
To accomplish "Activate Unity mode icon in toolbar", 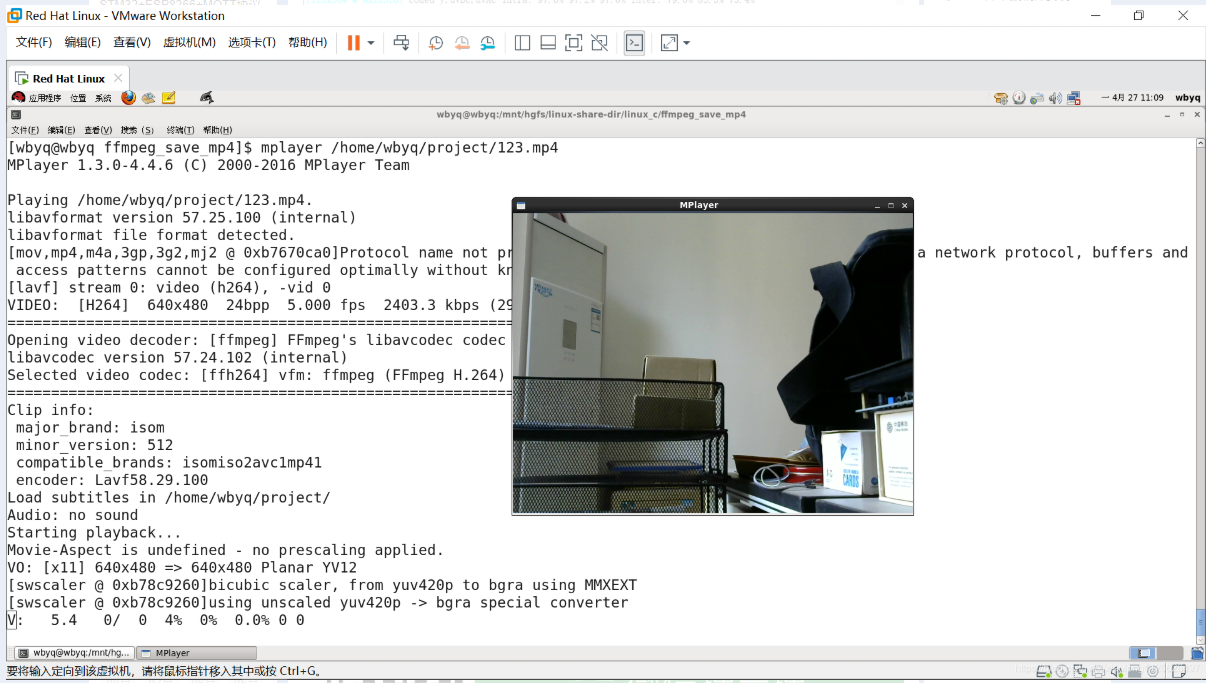I will [598, 43].
